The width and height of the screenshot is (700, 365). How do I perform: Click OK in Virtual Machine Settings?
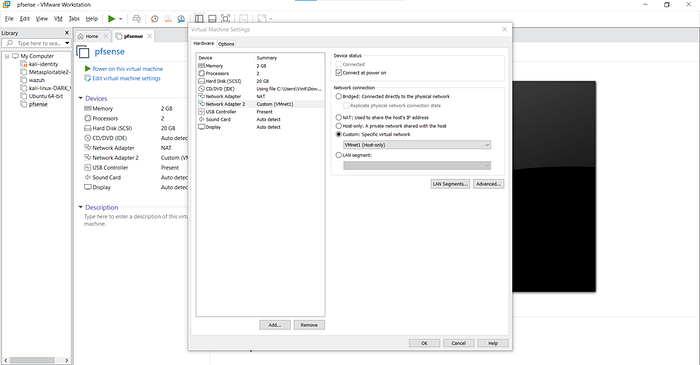tap(424, 343)
